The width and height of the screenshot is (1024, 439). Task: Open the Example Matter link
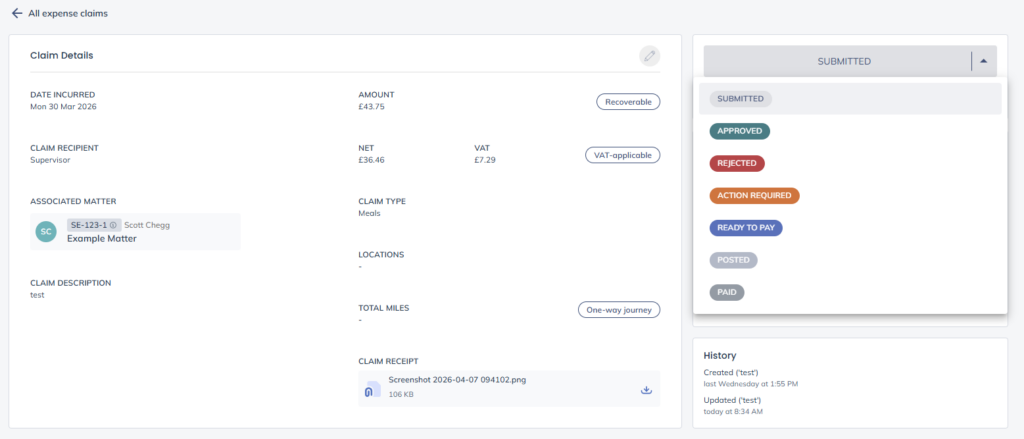click(x=101, y=239)
